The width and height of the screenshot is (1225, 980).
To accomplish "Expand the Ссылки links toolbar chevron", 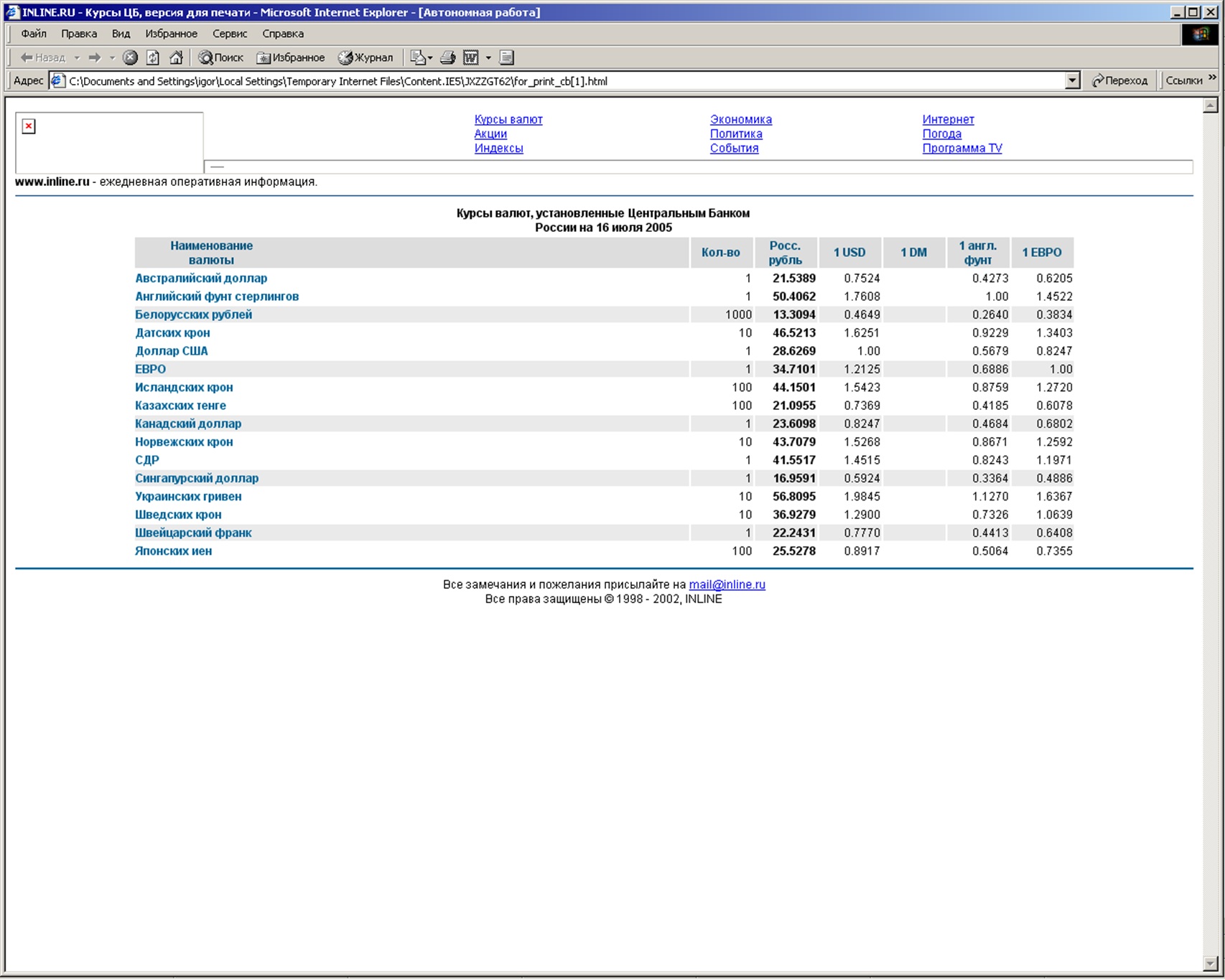I will pyautogui.click(x=1213, y=78).
